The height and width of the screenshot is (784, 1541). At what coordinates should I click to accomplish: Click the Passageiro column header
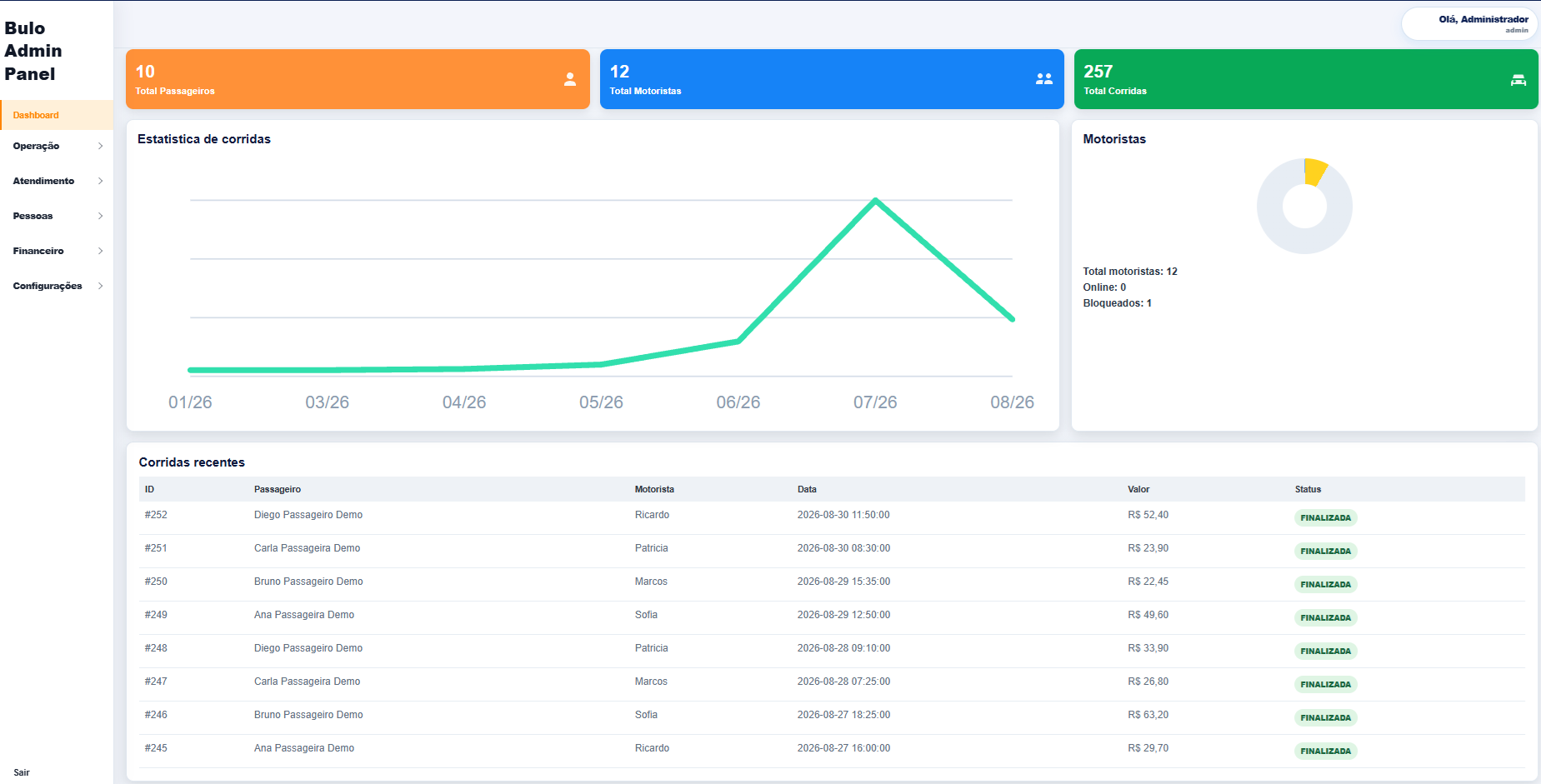coord(278,489)
